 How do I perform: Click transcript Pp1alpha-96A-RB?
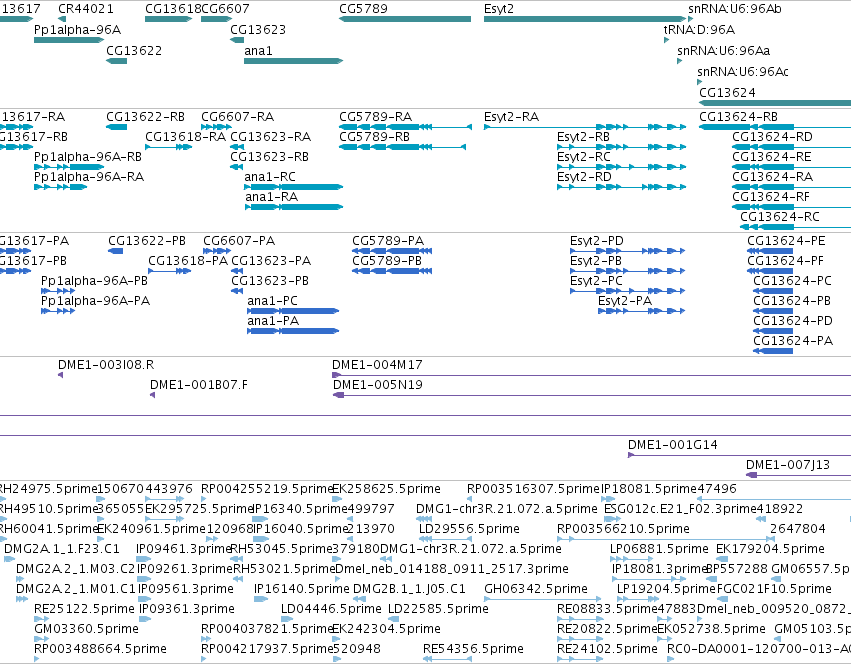[69, 167]
